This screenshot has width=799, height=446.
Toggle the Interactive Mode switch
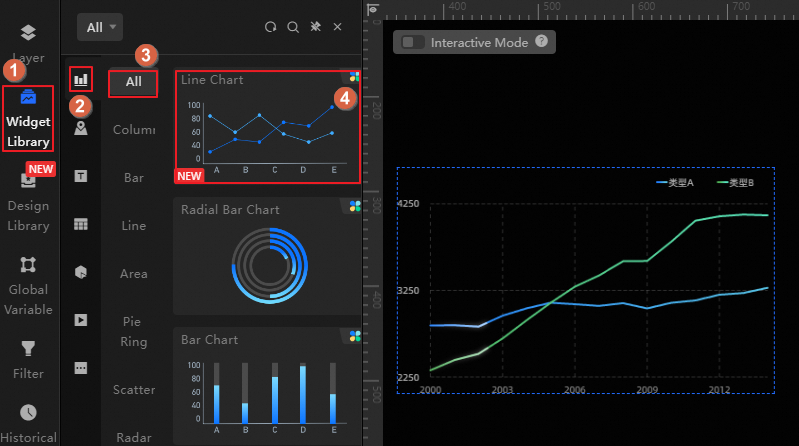tap(412, 42)
